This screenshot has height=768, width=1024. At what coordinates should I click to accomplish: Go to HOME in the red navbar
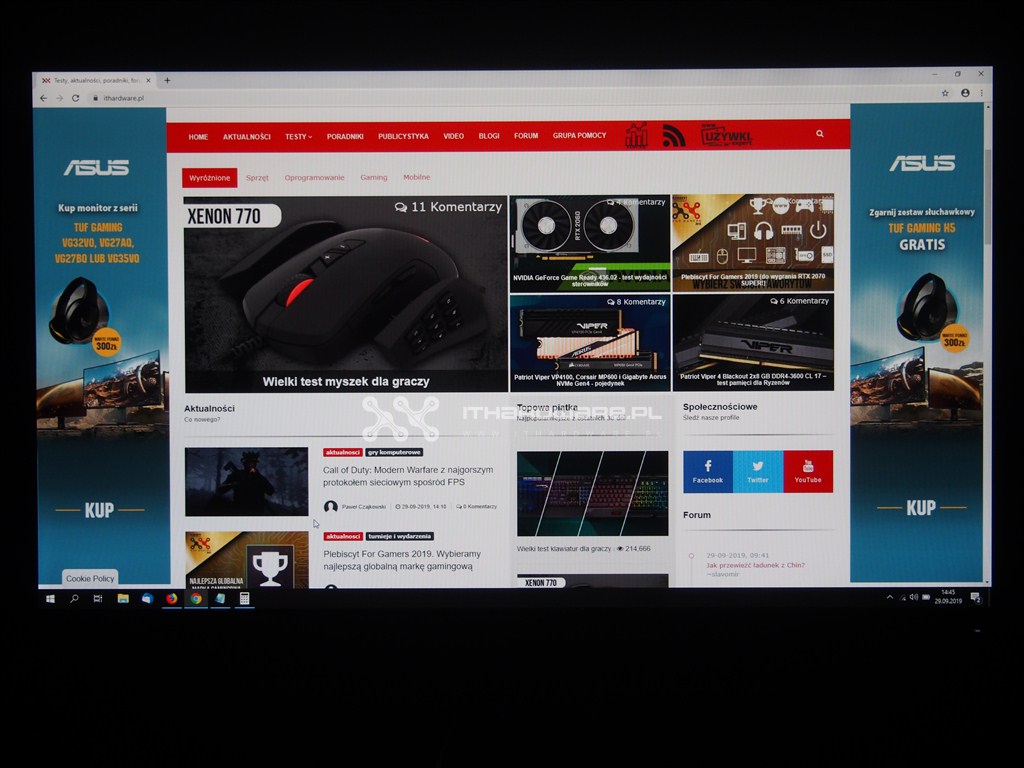click(x=198, y=137)
